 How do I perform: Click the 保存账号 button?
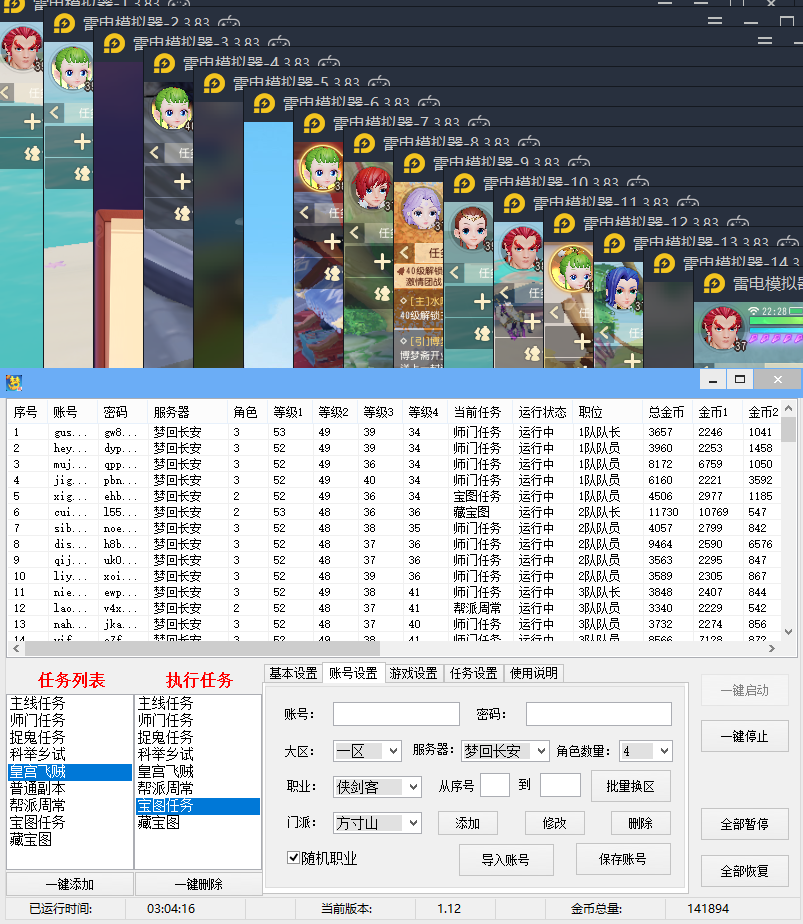623,859
